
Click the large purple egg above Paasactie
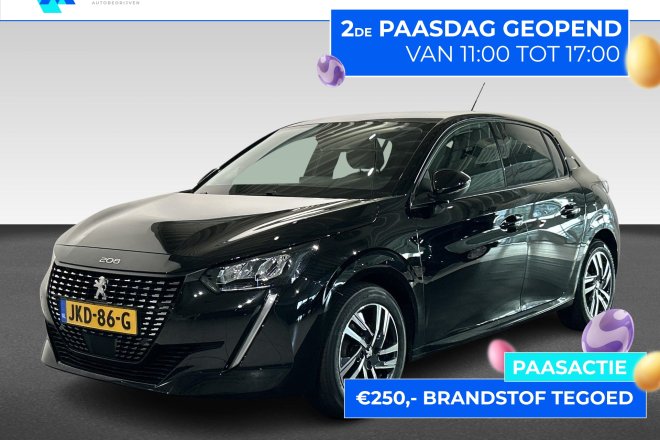tap(607, 331)
